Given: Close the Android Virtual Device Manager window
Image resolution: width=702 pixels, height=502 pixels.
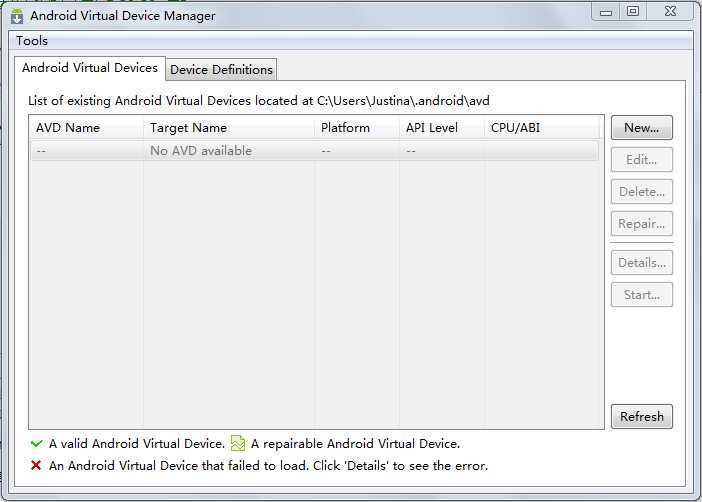Looking at the screenshot, I should pyautogui.click(x=670, y=12).
